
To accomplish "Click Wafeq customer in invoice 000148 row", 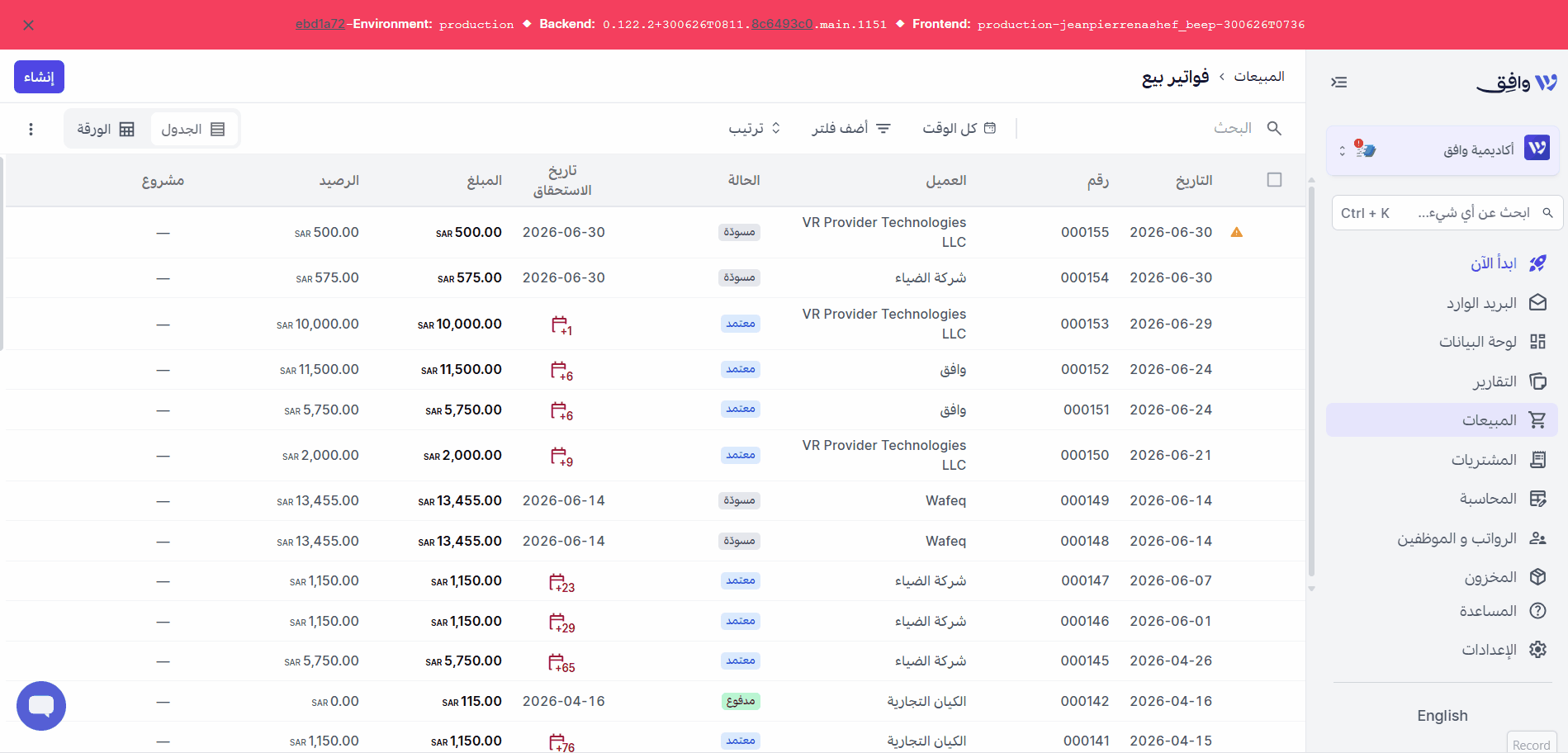I will (x=946, y=541).
